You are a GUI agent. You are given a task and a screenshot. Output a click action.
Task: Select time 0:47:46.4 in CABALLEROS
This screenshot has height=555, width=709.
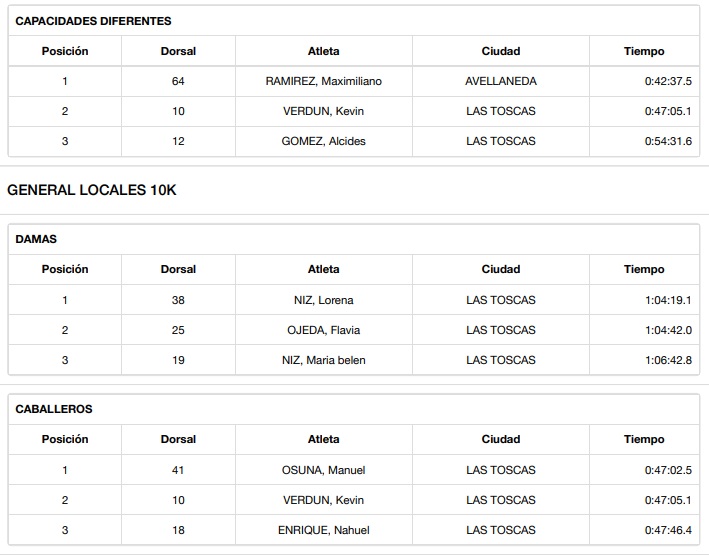(668, 530)
